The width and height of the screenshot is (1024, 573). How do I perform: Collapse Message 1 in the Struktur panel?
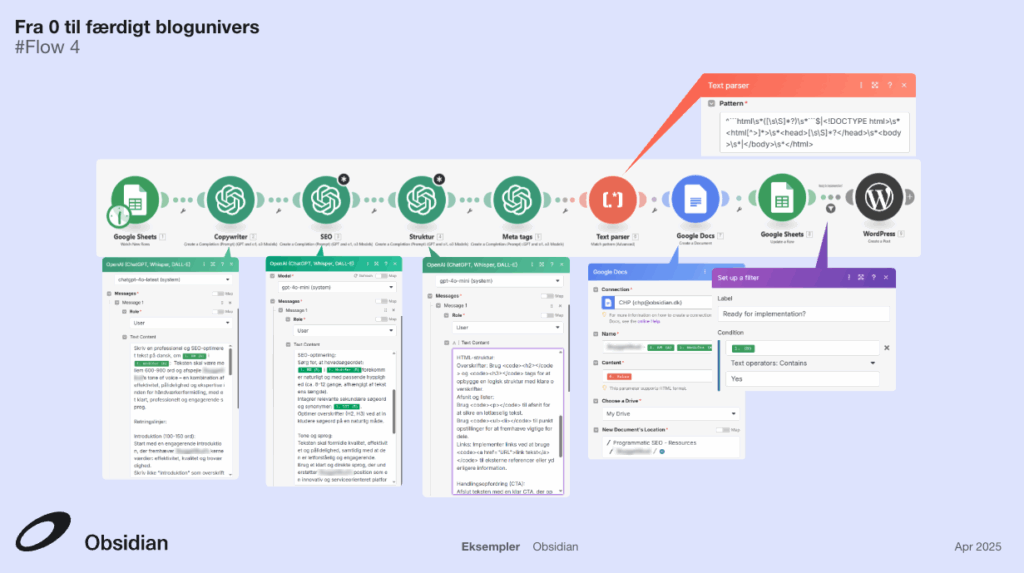438,305
